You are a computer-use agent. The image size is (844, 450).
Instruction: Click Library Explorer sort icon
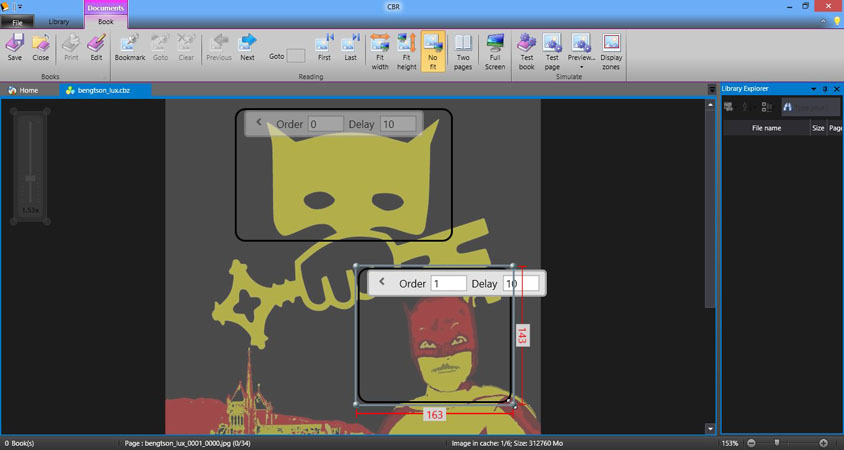pyautogui.click(x=745, y=107)
